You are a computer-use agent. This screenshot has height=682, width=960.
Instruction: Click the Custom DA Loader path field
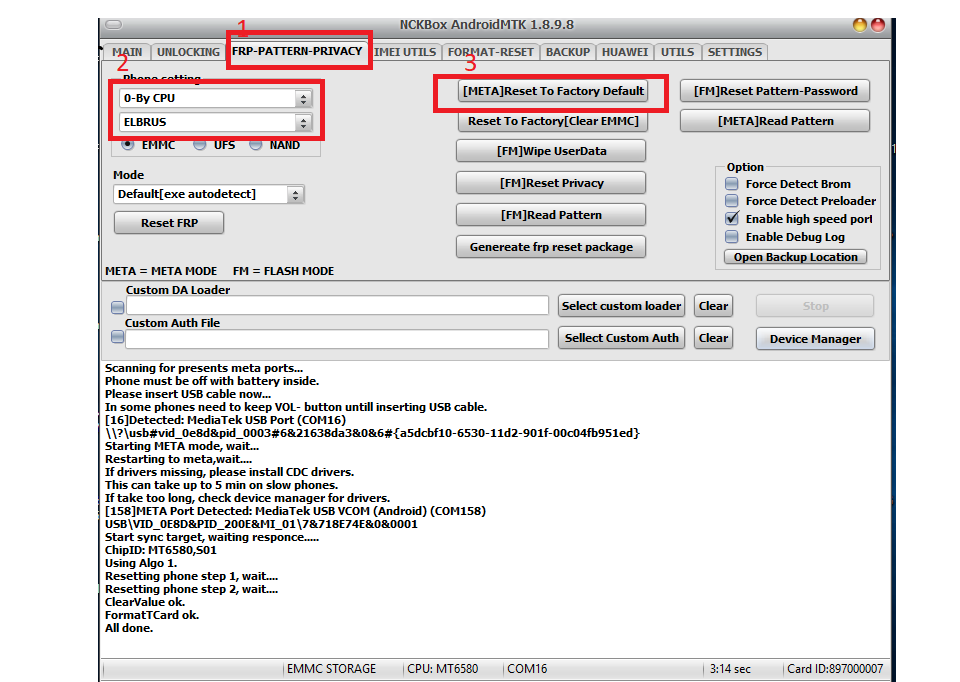coord(337,305)
